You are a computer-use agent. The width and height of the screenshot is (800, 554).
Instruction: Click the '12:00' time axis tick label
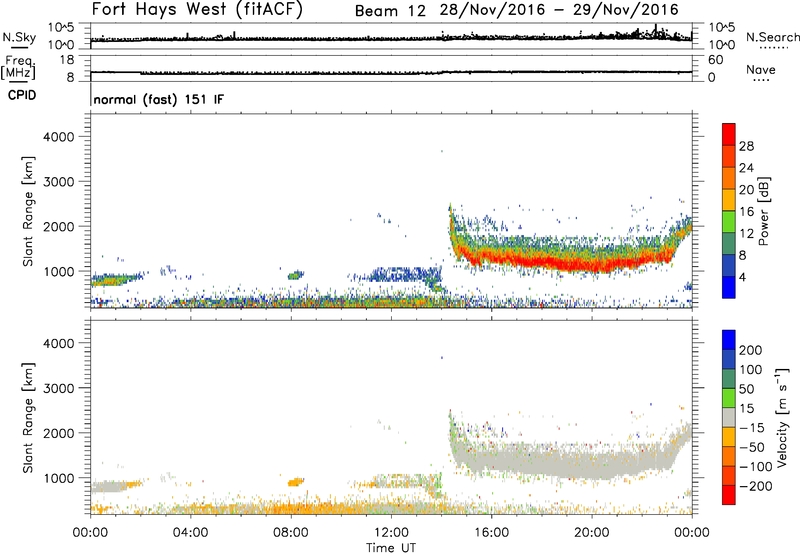(391, 533)
